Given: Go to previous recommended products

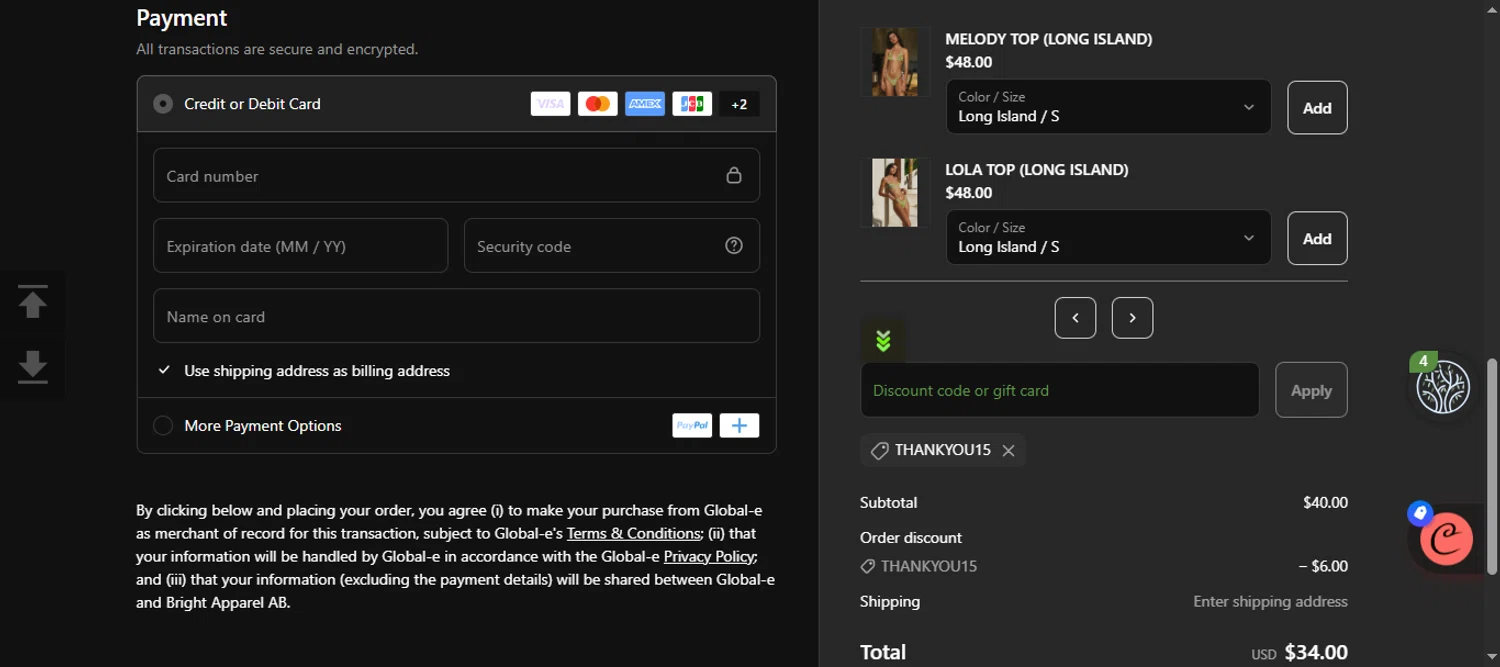Looking at the screenshot, I should point(1075,318).
